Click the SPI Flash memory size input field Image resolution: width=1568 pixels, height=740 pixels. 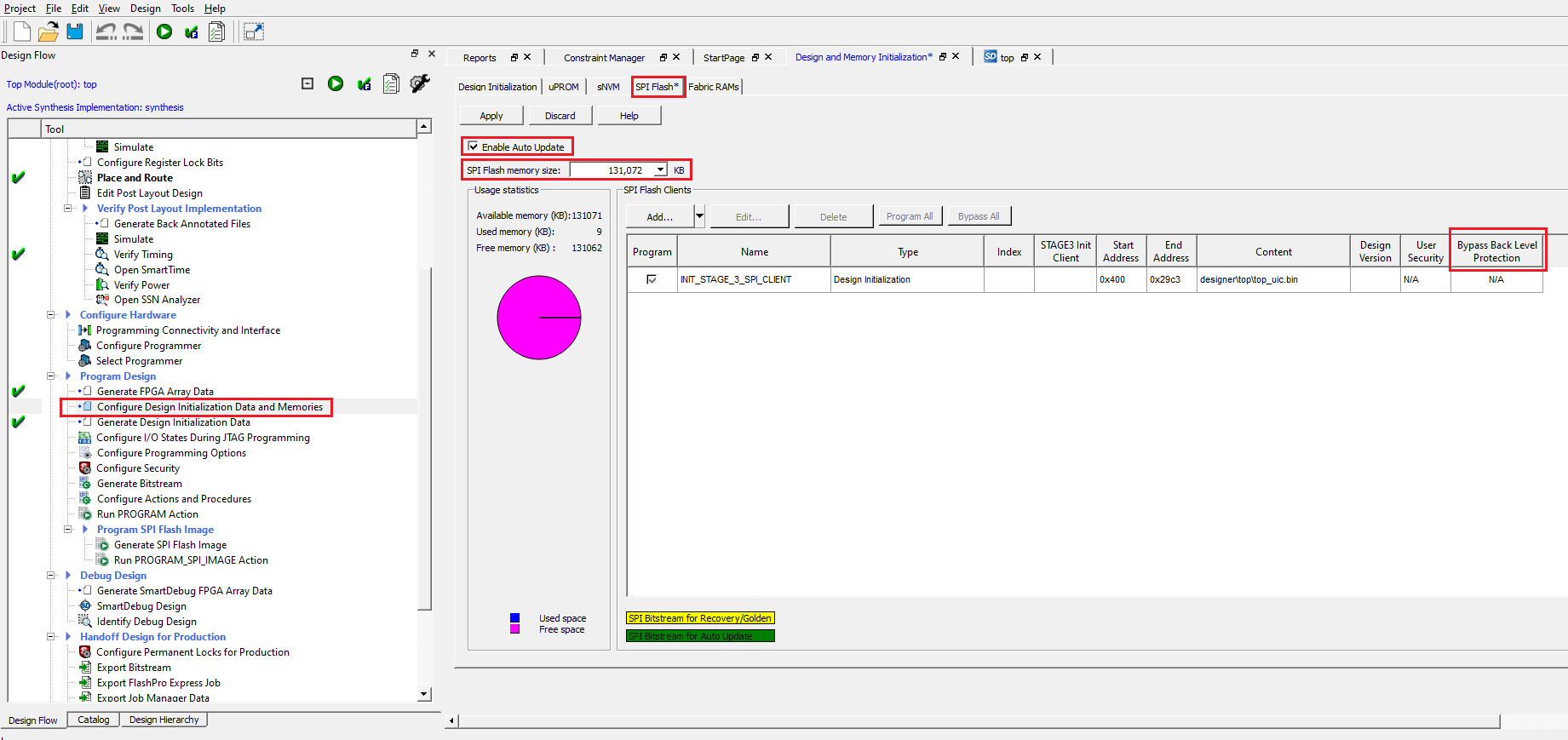(x=612, y=170)
